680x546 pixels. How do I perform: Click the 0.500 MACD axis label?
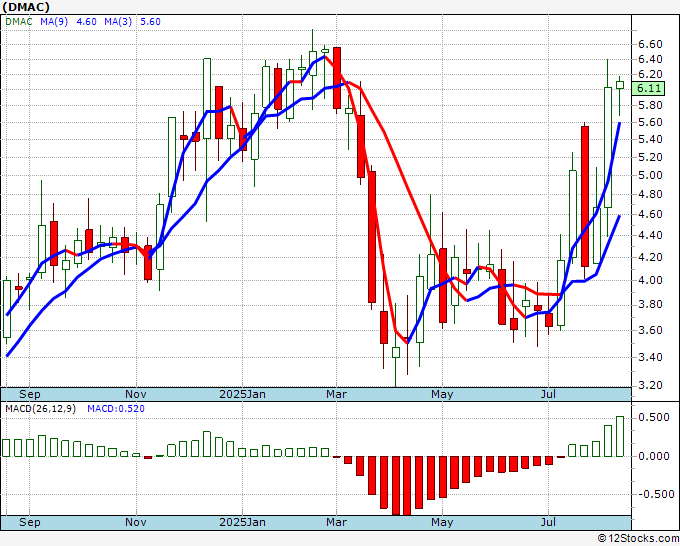[x=654, y=417]
